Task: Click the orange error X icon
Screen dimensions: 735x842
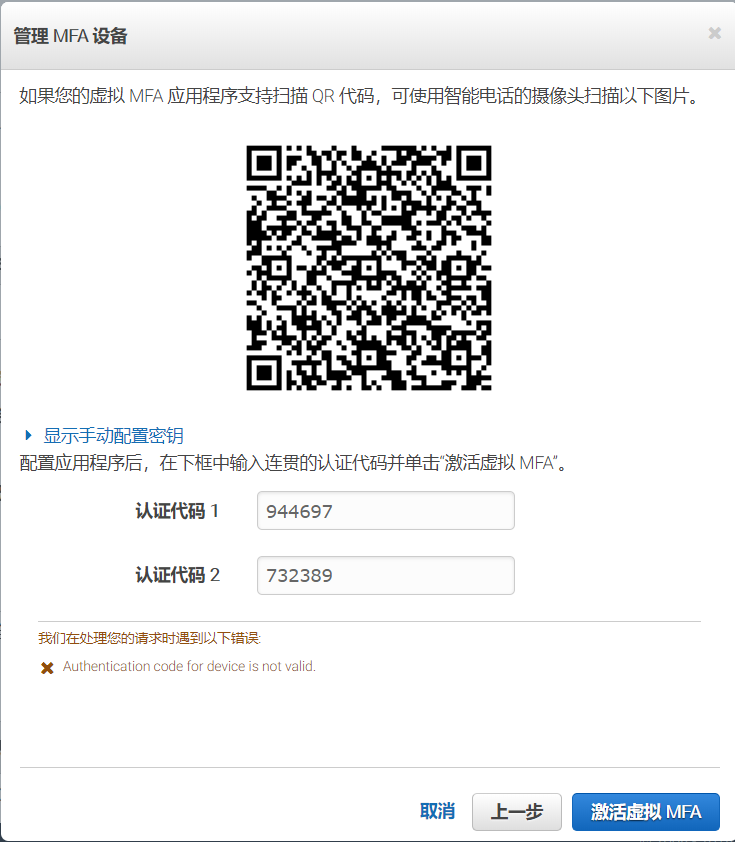Action: [x=47, y=667]
